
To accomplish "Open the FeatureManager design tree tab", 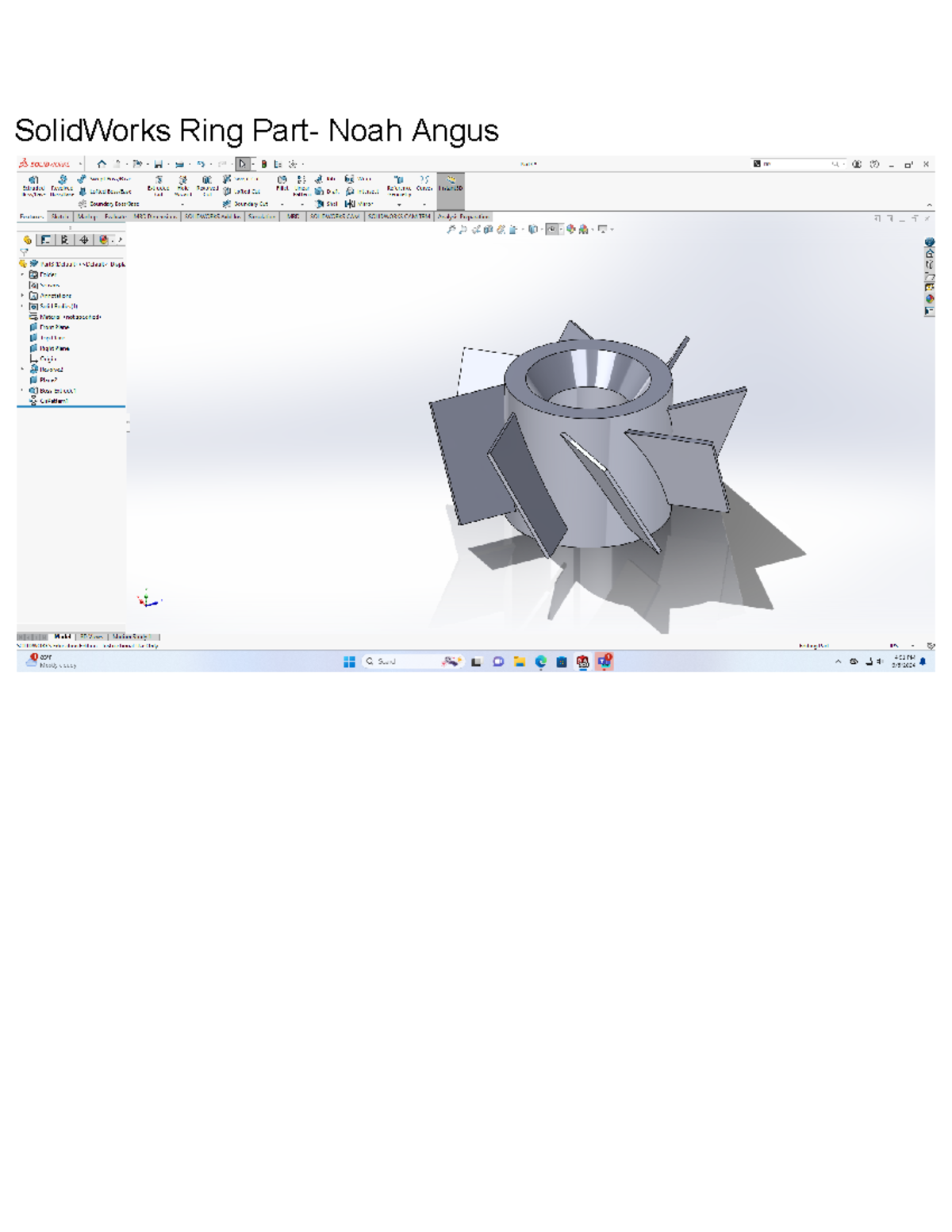I will [28, 240].
